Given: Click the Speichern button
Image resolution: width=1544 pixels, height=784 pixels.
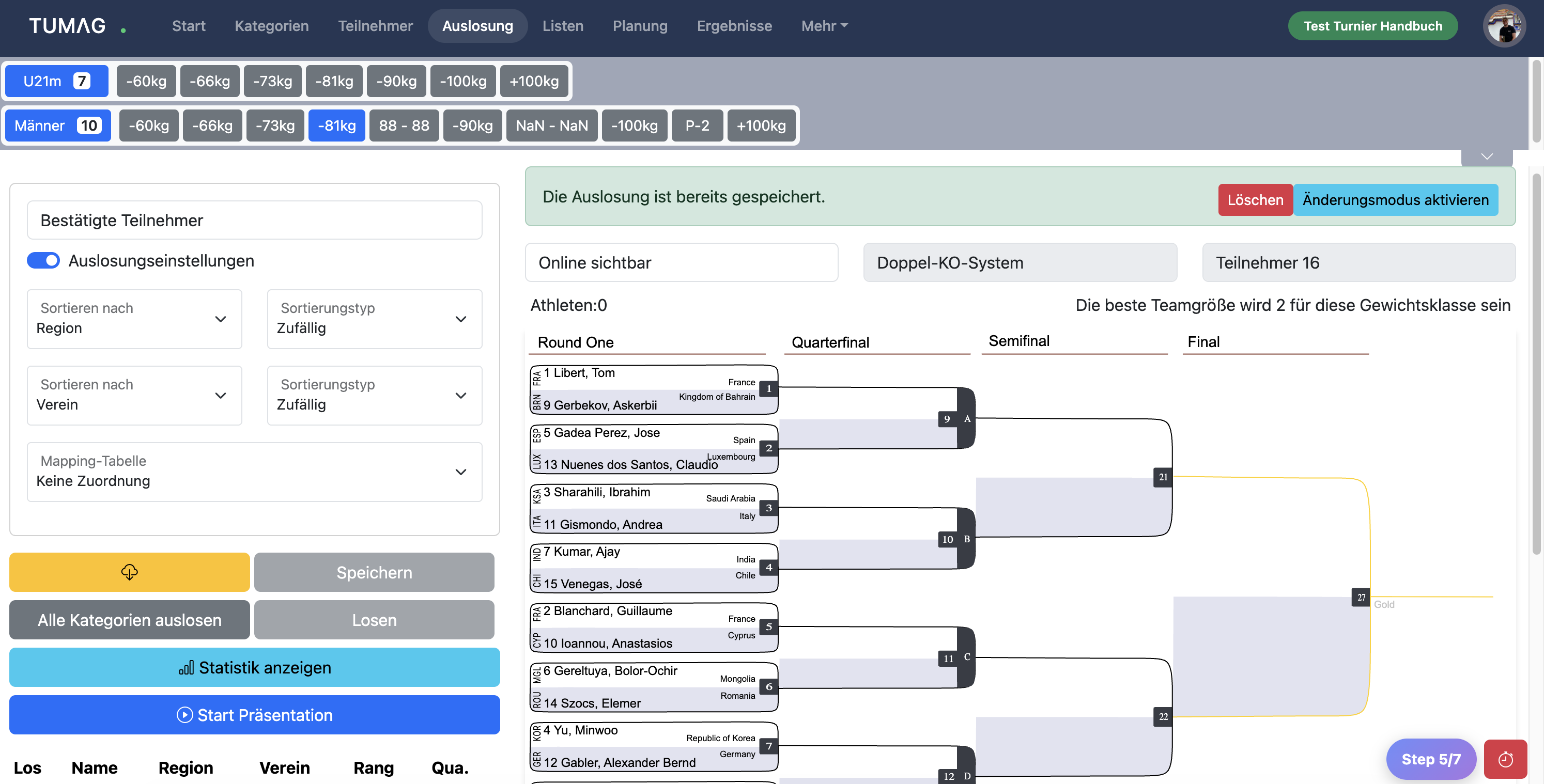Looking at the screenshot, I should [x=374, y=572].
